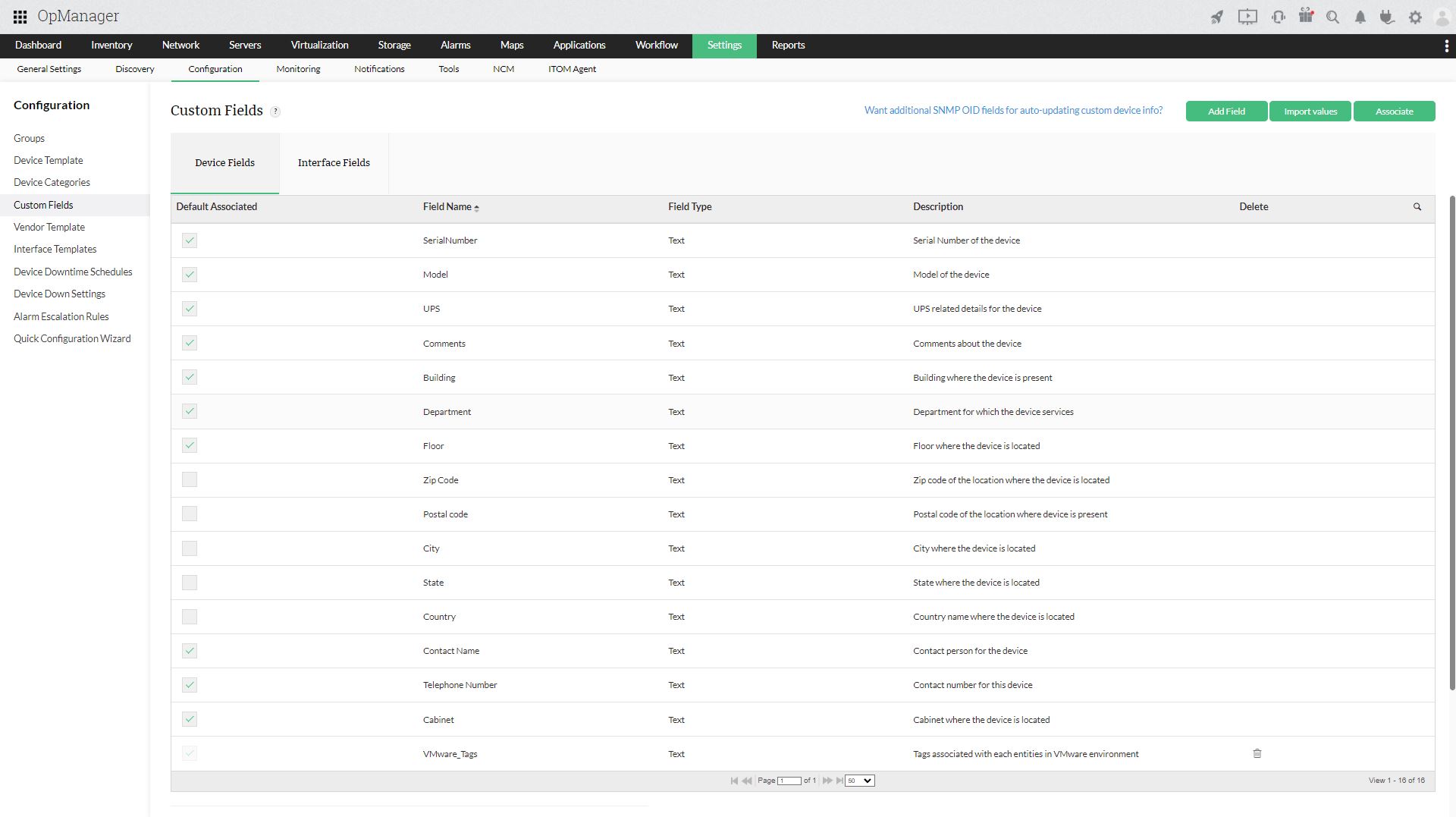Open the Reports menu
This screenshot has width=1456, height=817.
pos(788,46)
